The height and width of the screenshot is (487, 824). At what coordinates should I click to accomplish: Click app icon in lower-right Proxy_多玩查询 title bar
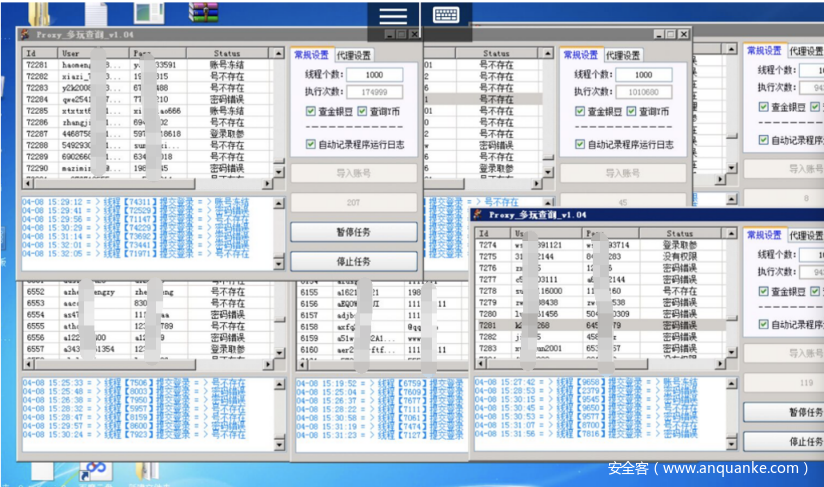tap(480, 213)
